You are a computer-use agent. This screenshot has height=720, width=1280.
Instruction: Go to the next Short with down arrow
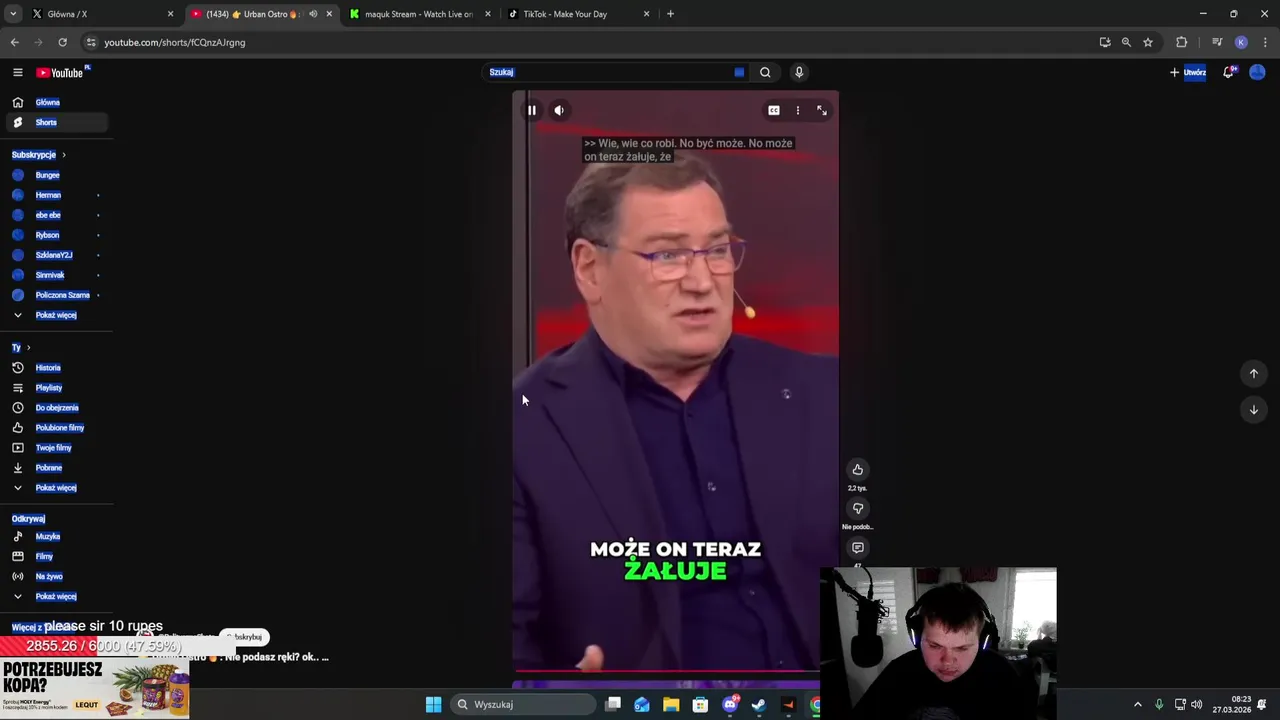pyautogui.click(x=1253, y=410)
